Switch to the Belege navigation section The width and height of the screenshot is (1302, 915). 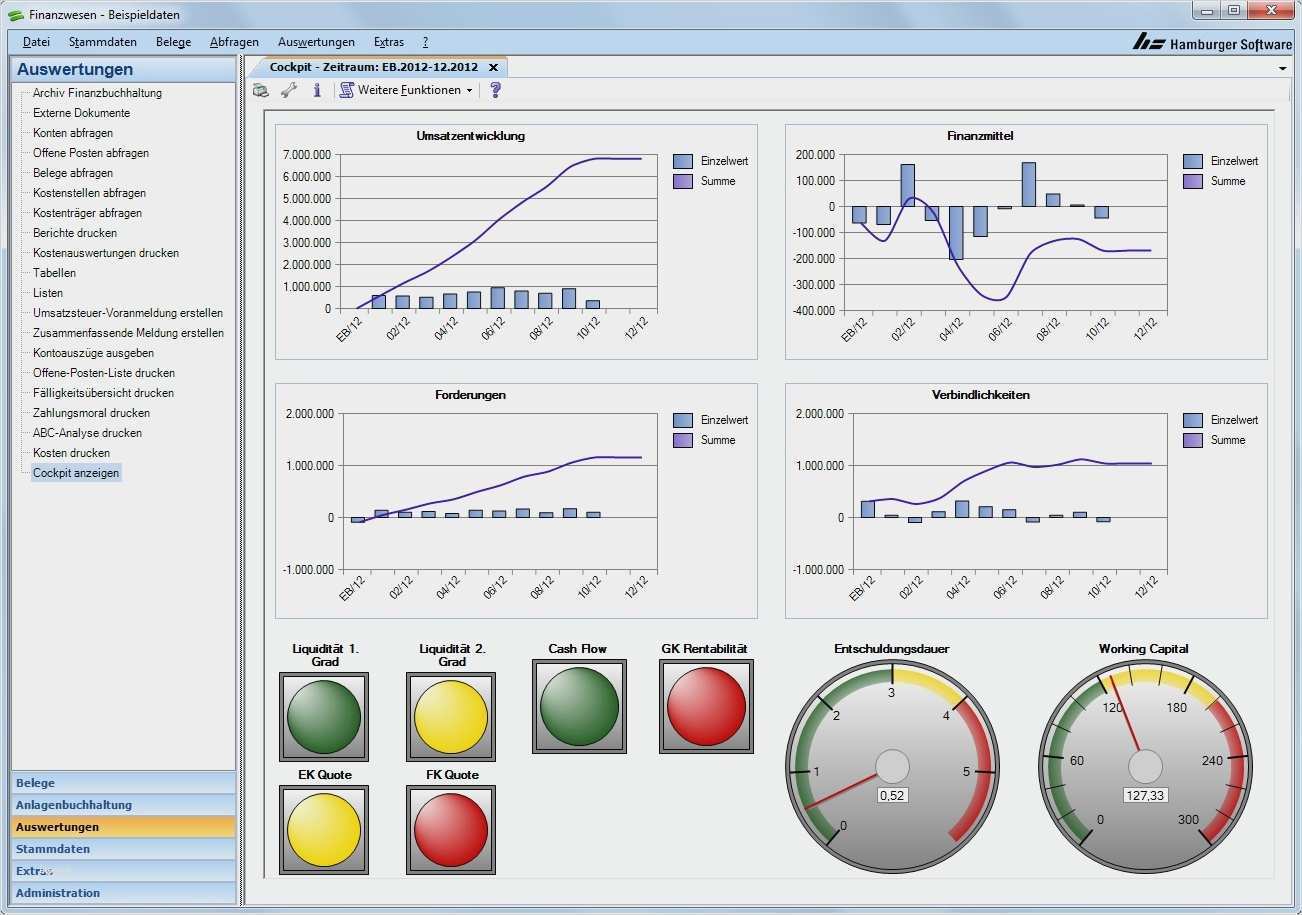pyautogui.click(x=124, y=783)
